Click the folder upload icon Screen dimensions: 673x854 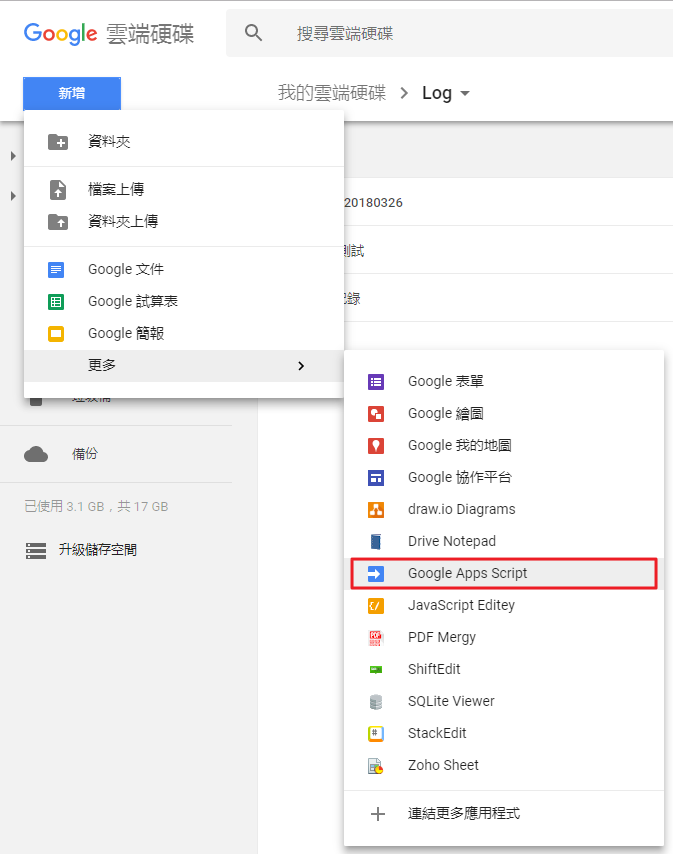coord(58,222)
